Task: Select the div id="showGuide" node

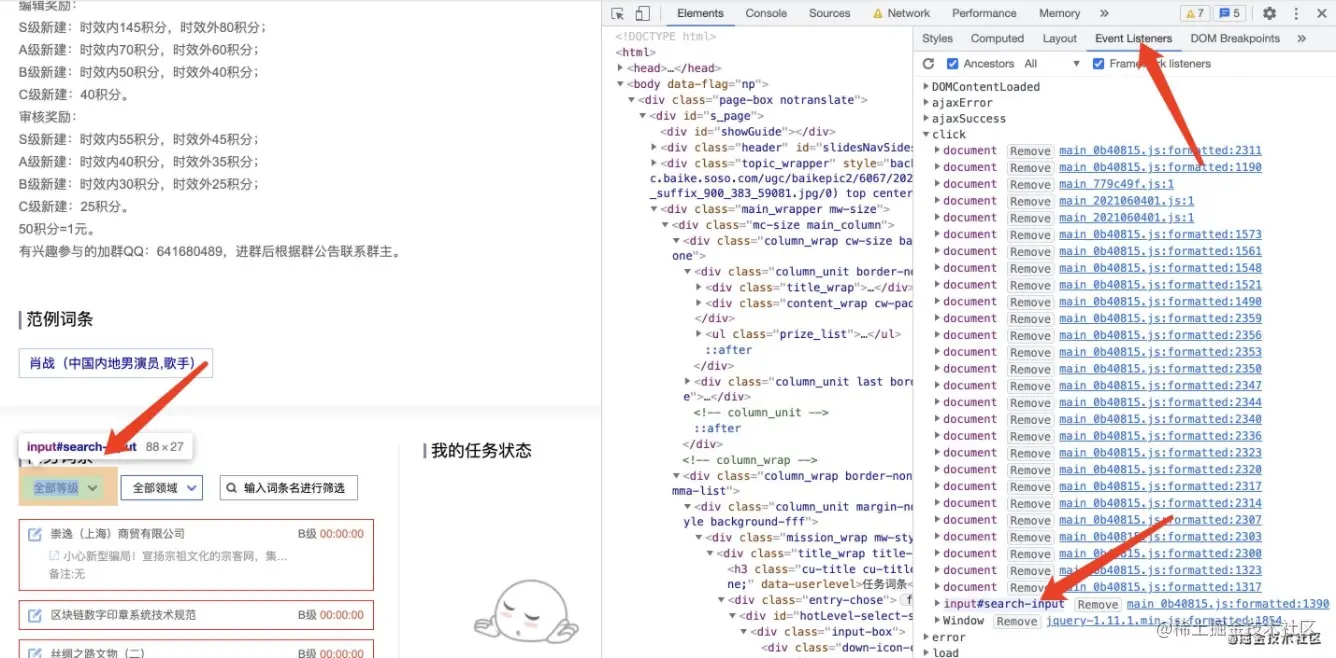Action: click(747, 131)
